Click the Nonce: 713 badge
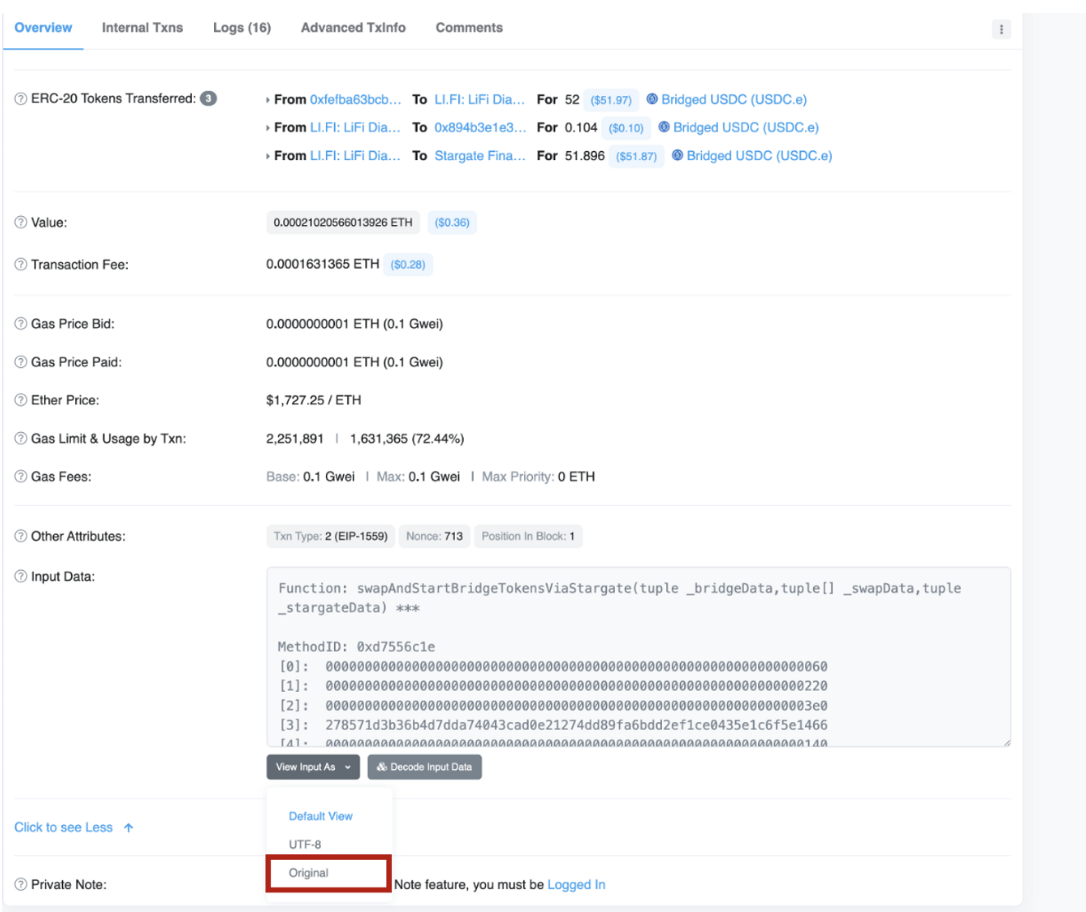Screen dimensions: 1086x912 tap(434, 536)
